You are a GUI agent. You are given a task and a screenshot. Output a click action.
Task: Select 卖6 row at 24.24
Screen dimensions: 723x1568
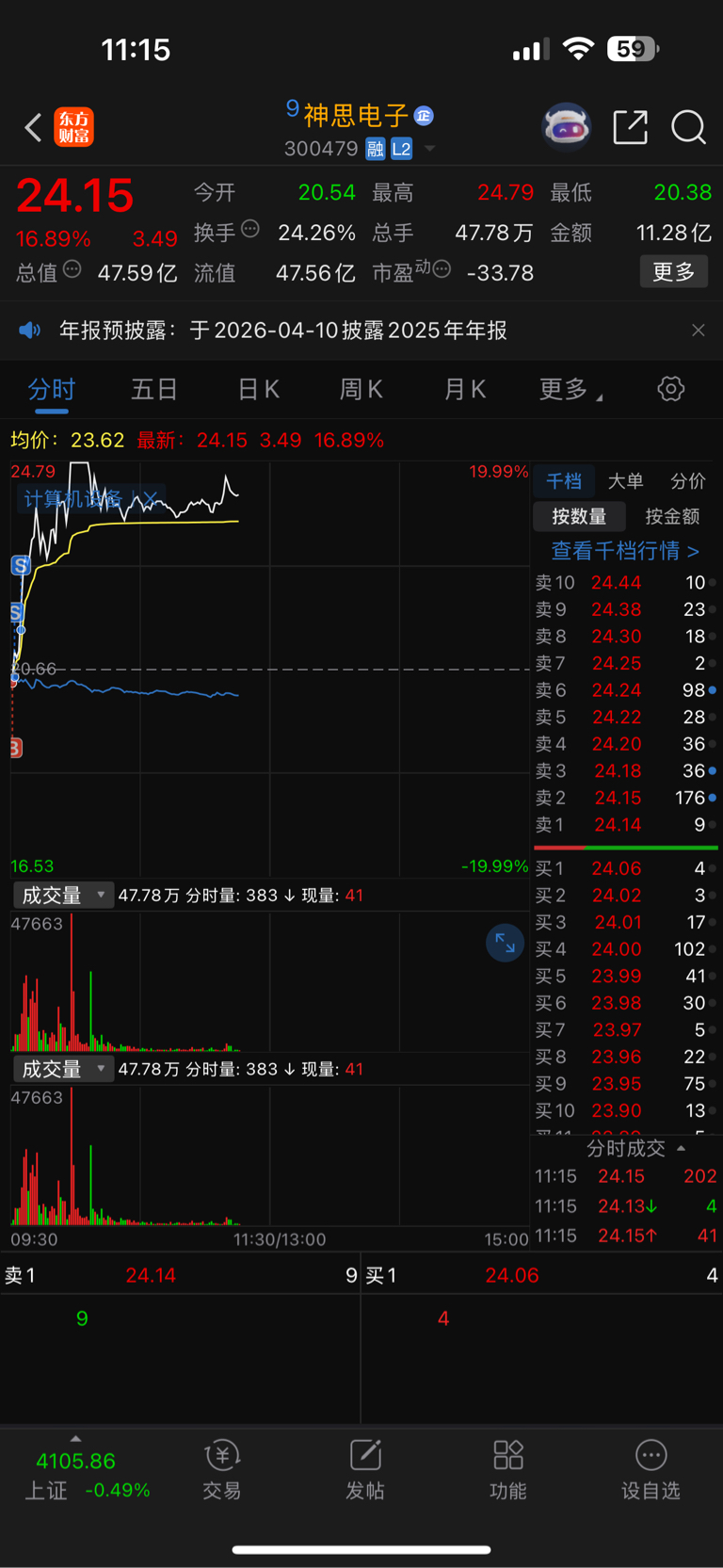626,690
